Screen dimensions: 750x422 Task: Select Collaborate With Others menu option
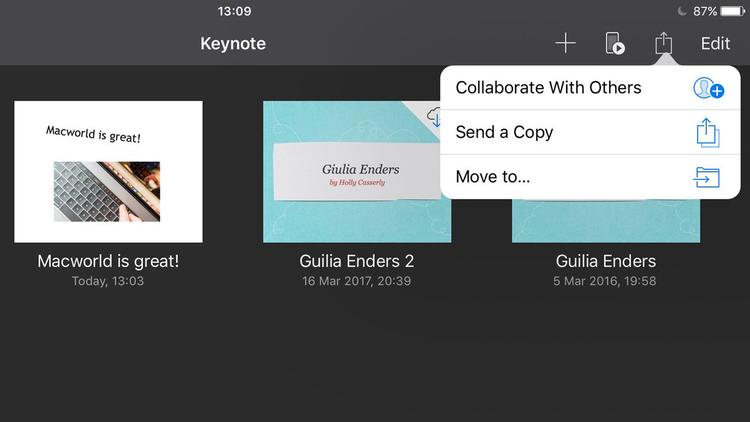548,88
